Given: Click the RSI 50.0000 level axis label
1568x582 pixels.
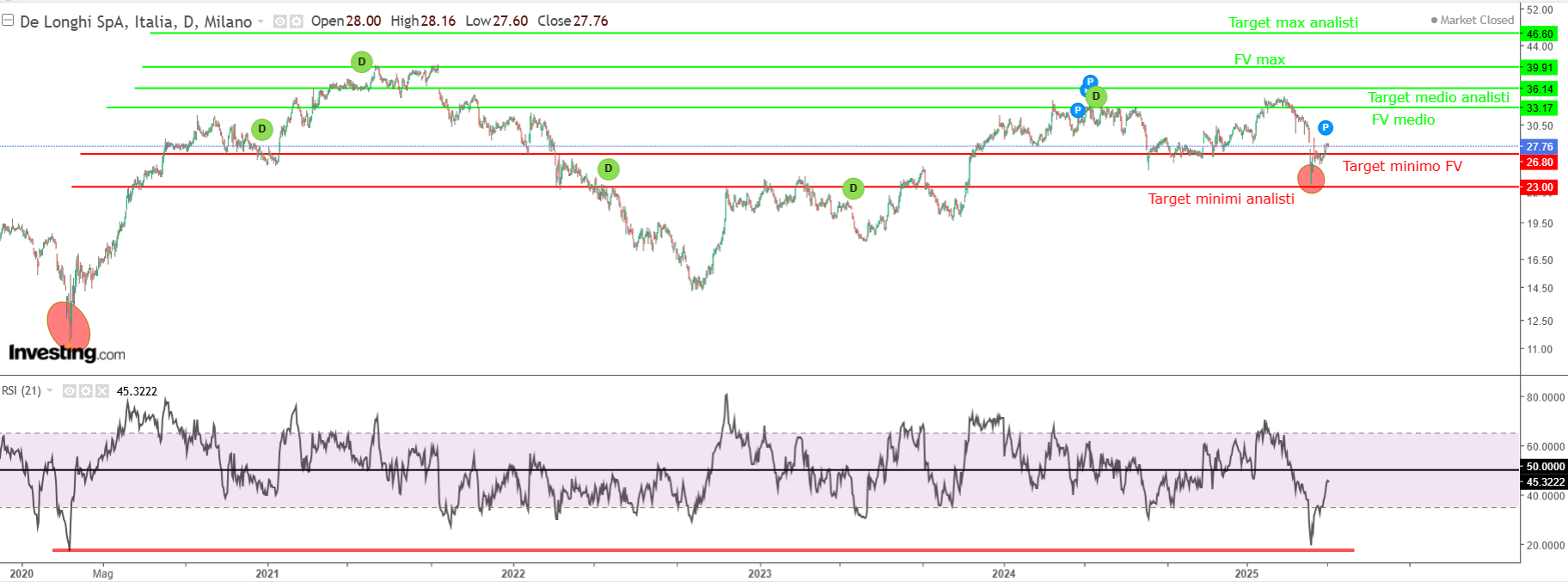Looking at the screenshot, I should pos(1545,467).
